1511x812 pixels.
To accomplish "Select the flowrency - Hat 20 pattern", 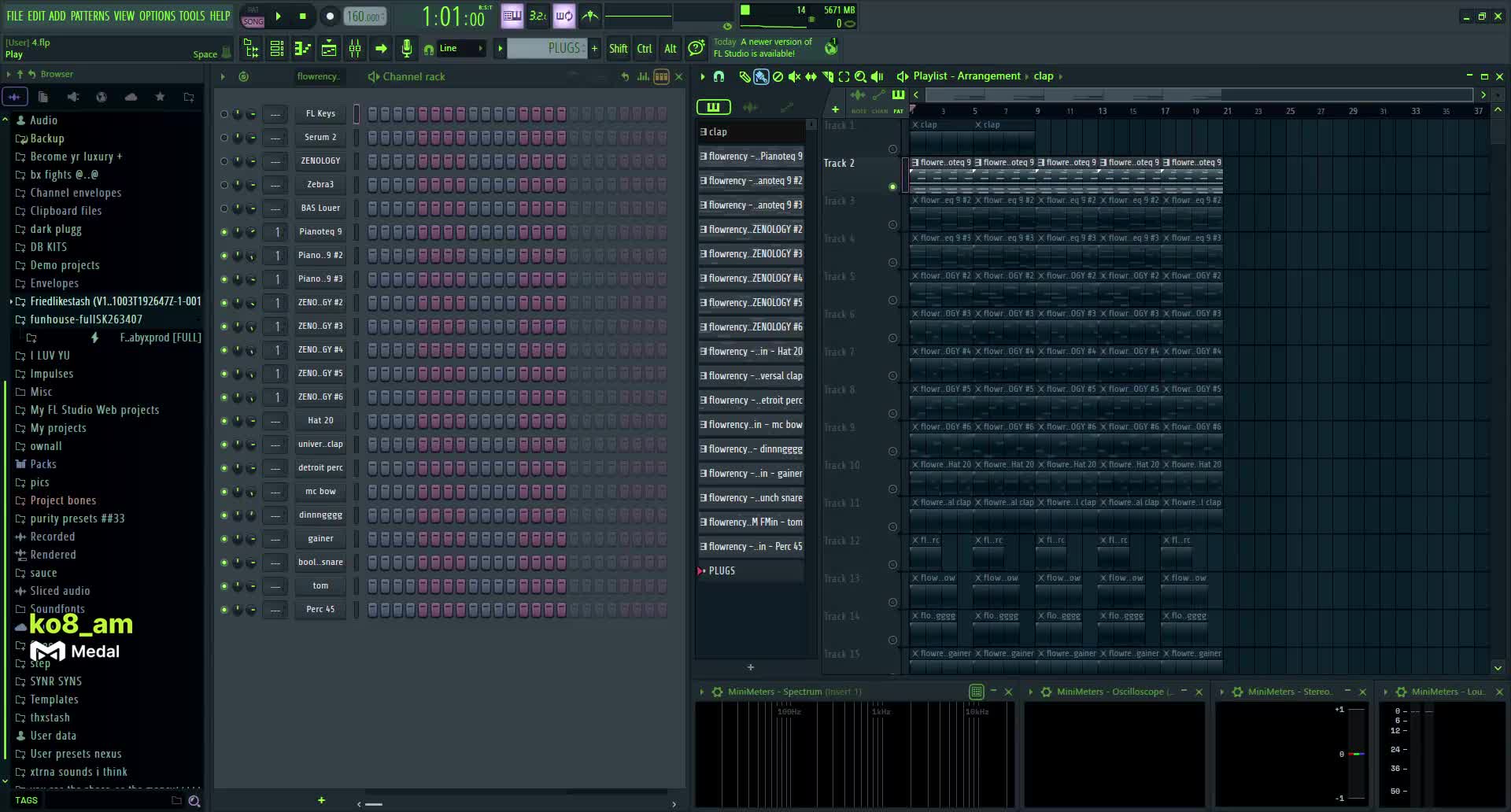I will 752,352.
